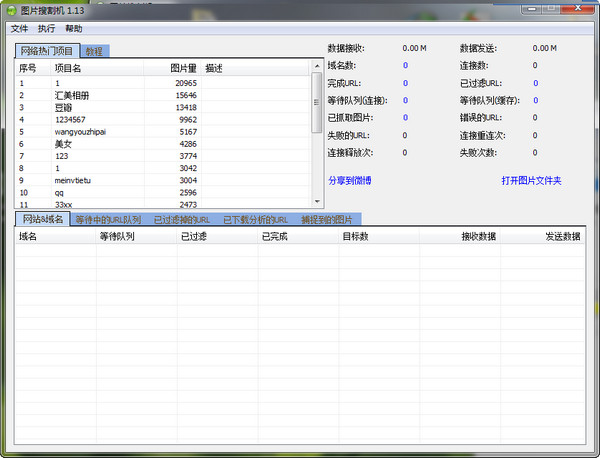Click the 接收数据 column header
Viewport: 600px width, 458px height.
pos(460,236)
